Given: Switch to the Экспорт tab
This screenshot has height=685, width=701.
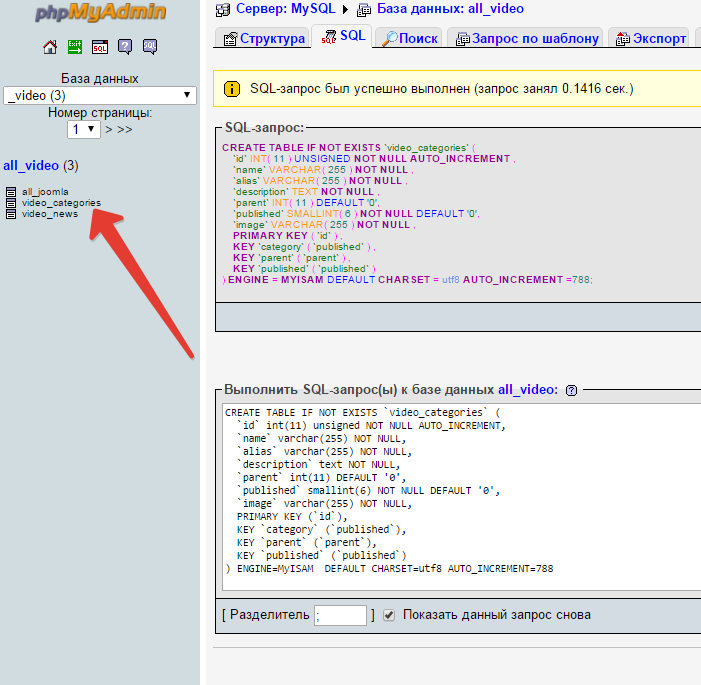Looking at the screenshot, I should tap(649, 38).
